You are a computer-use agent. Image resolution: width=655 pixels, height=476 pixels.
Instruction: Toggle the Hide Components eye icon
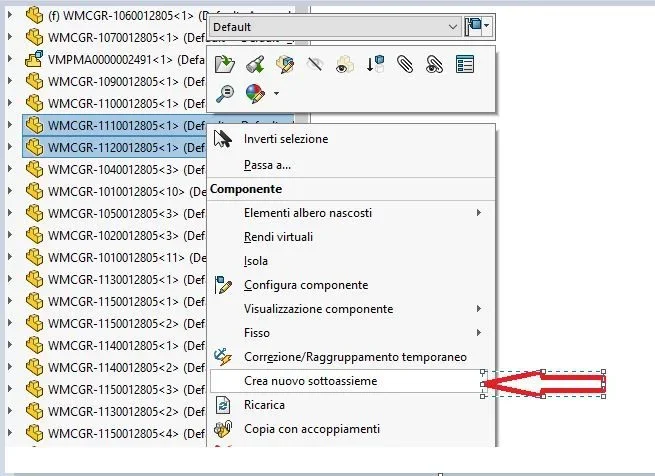(x=315, y=65)
